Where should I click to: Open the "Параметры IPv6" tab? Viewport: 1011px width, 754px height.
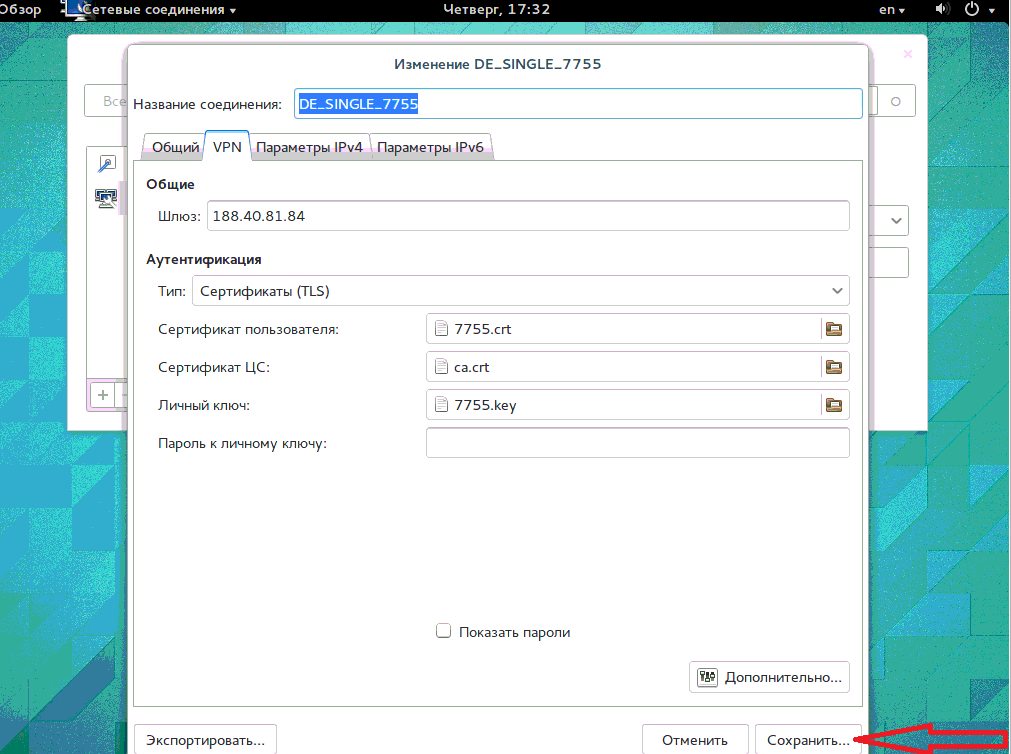click(431, 147)
